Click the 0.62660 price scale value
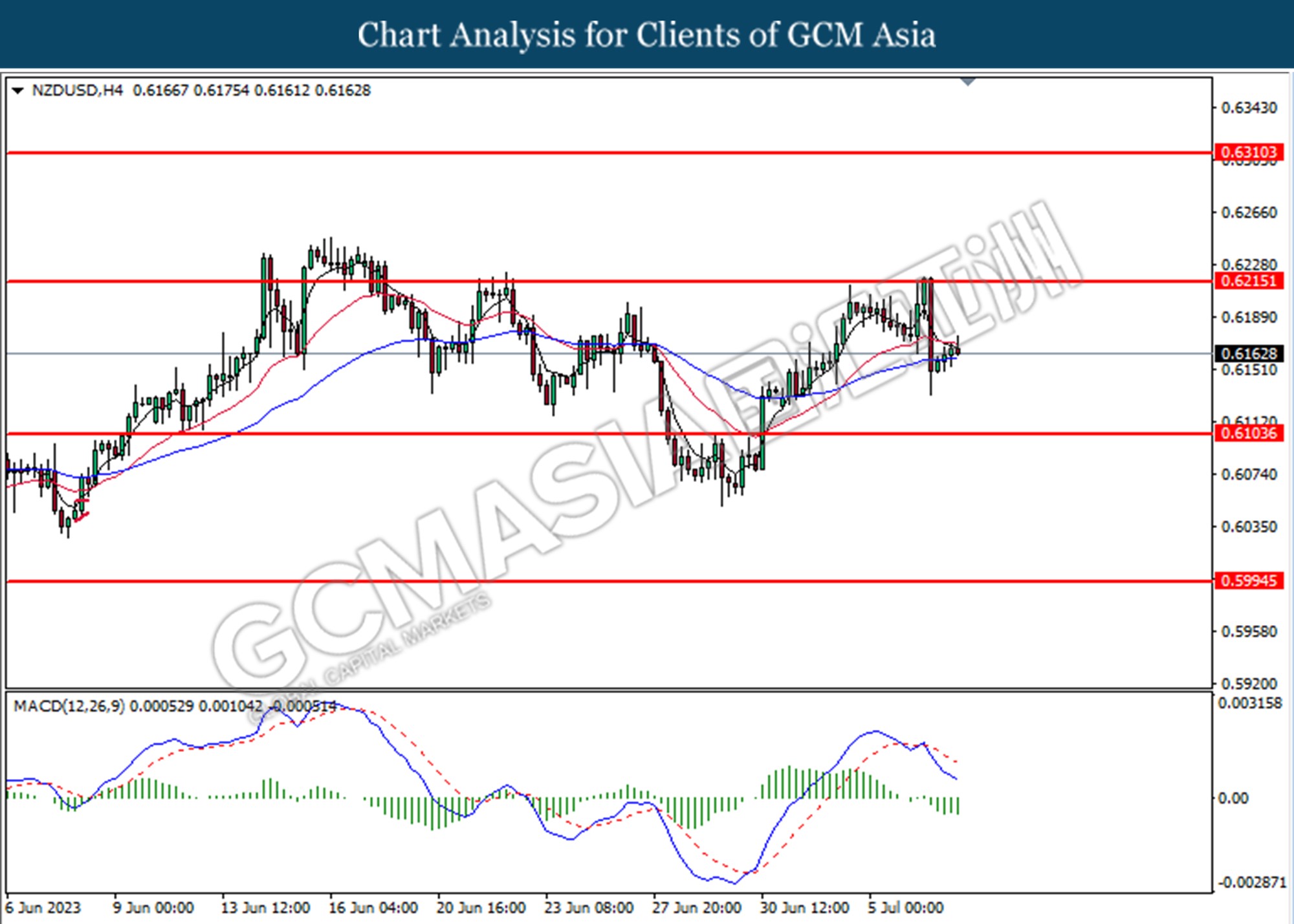This screenshot has height=924, width=1294. coord(1249,213)
